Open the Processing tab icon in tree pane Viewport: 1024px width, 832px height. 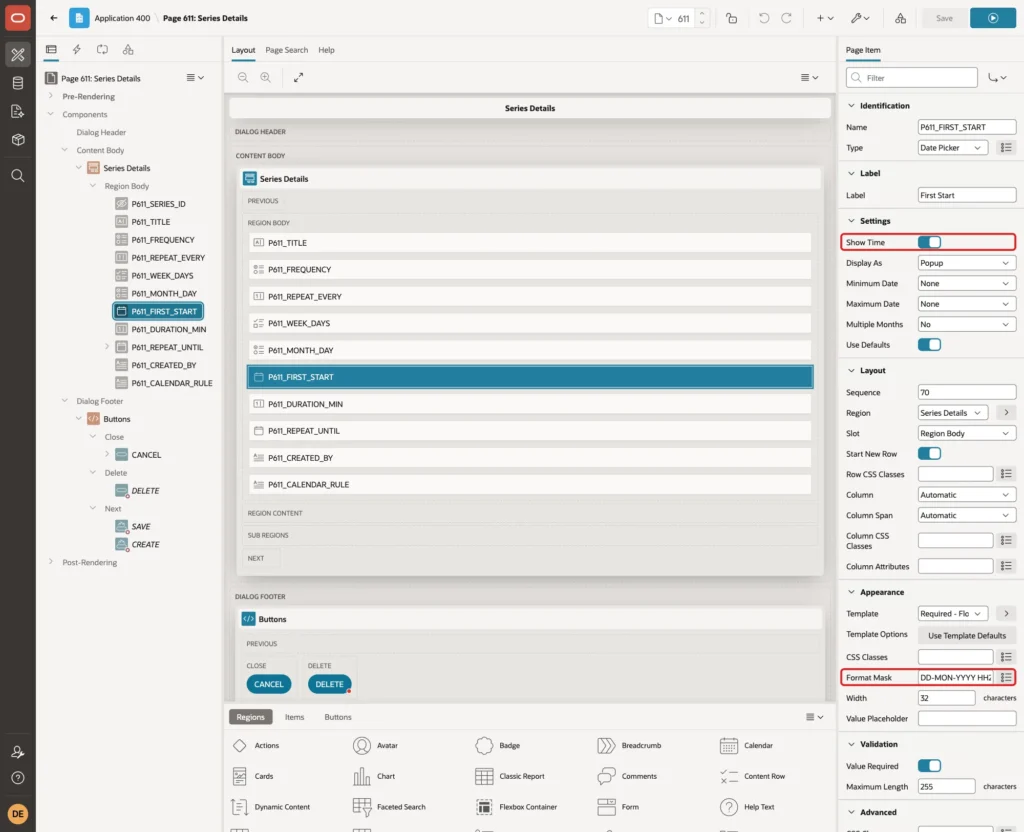pos(103,50)
